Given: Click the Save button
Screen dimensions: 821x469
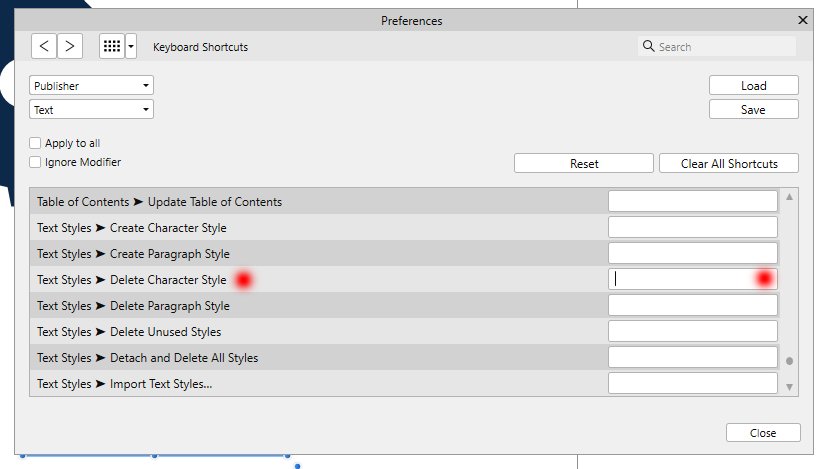Looking at the screenshot, I should 753,109.
